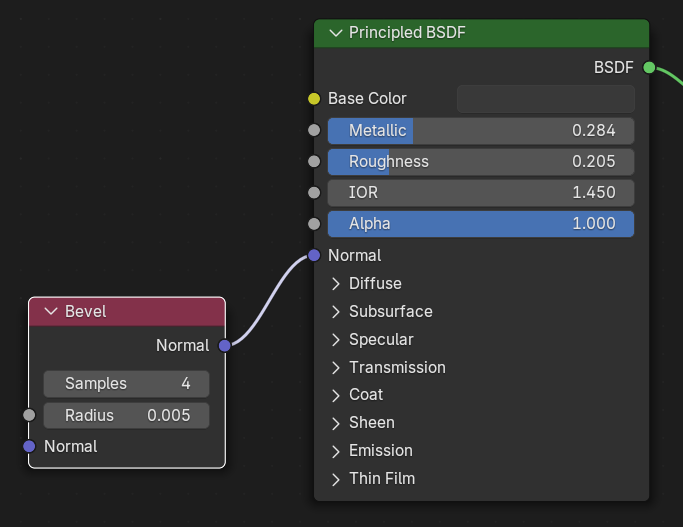Collapse the Bevel node
The width and height of the screenshot is (683, 527).
tap(51, 311)
